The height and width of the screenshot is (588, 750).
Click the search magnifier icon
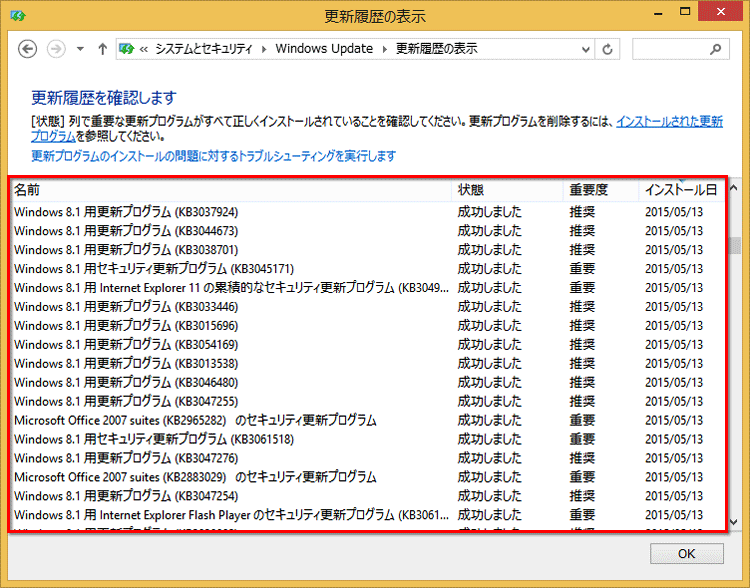[715, 49]
